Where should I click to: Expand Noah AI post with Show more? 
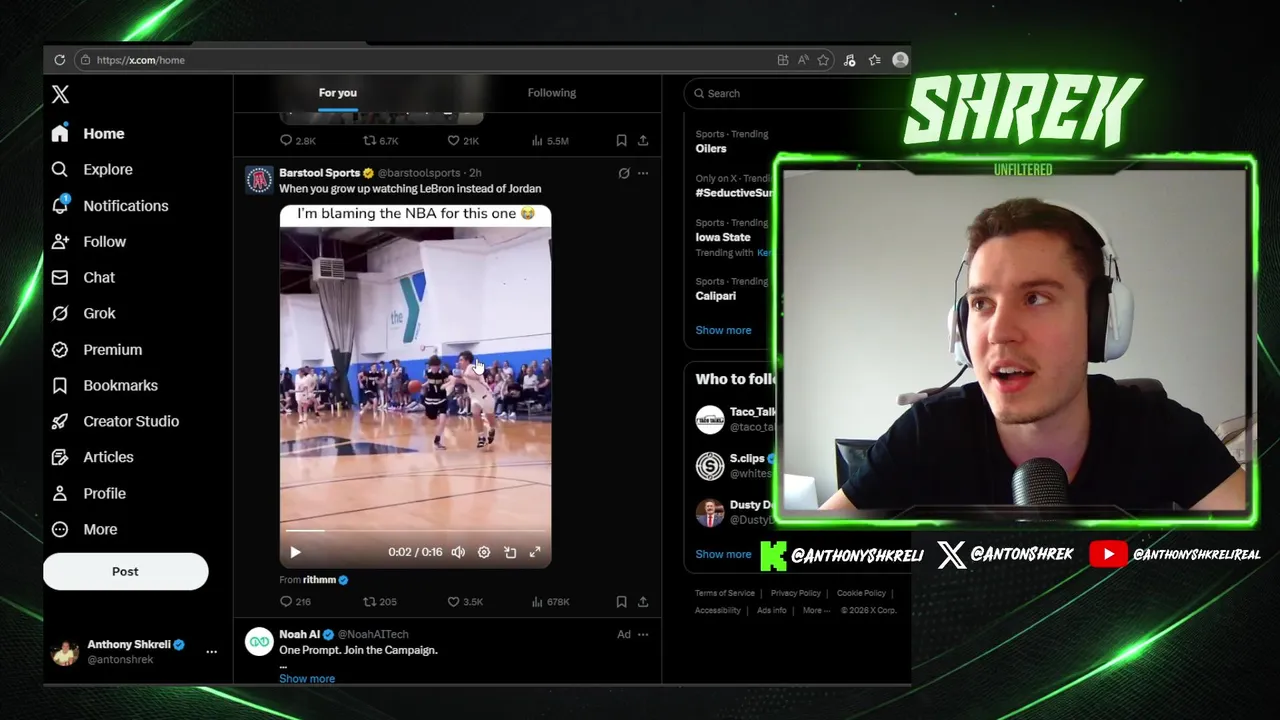tap(307, 678)
